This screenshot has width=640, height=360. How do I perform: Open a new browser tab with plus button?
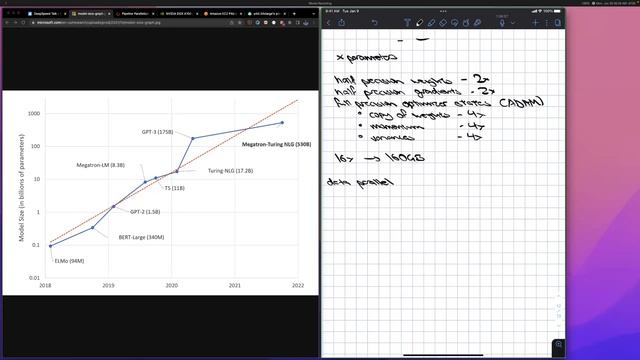pyautogui.click(x=294, y=13)
